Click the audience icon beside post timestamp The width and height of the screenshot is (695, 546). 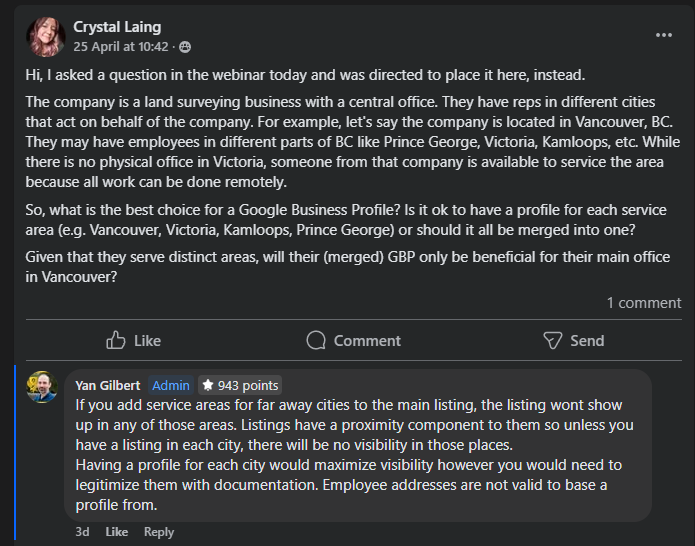point(185,47)
